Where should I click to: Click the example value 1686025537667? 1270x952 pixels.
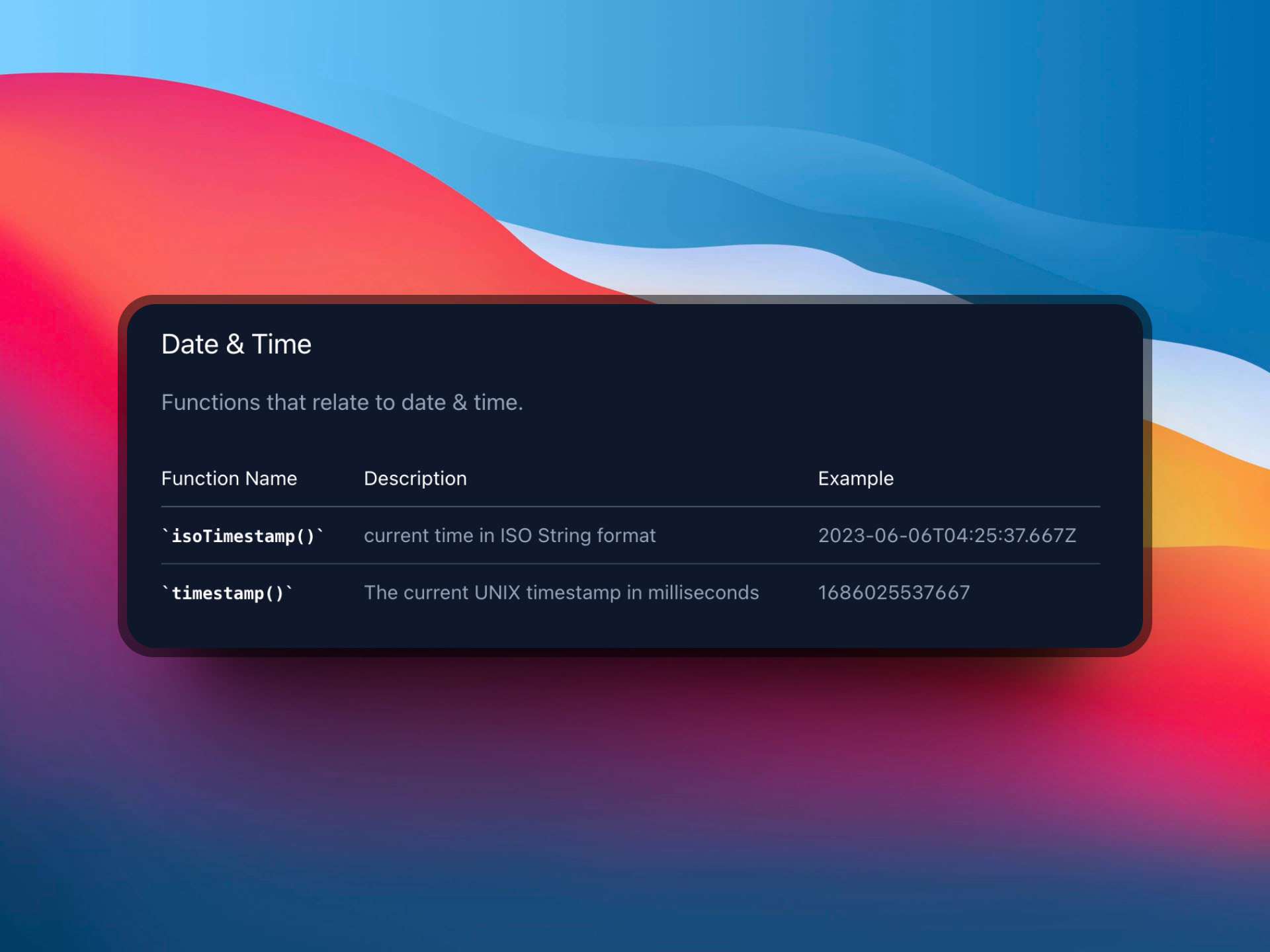(894, 592)
